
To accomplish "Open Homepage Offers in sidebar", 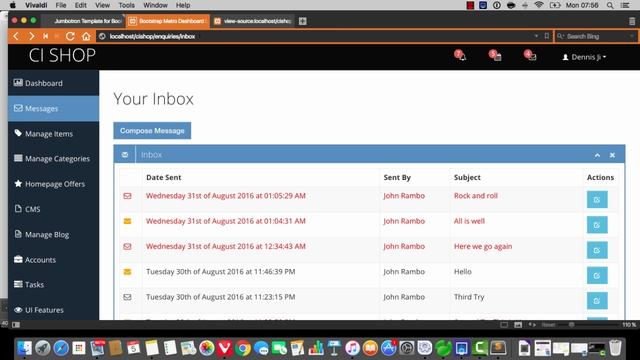I will click(53, 184).
